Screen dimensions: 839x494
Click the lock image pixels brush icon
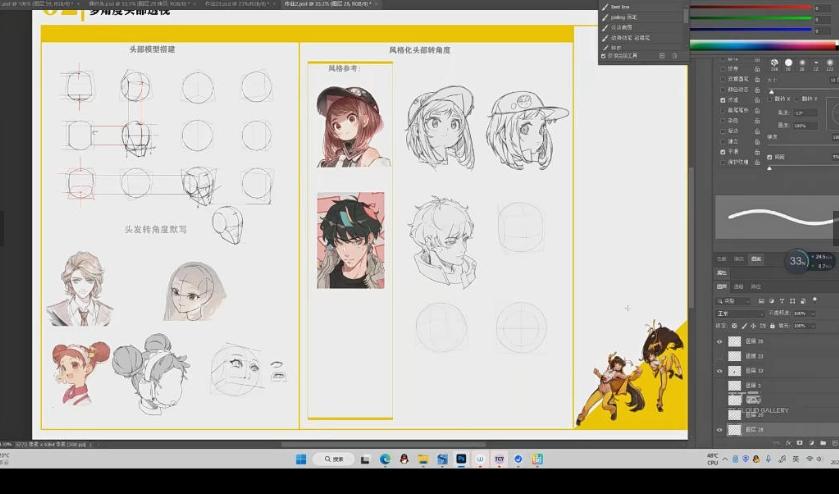[x=746, y=326]
